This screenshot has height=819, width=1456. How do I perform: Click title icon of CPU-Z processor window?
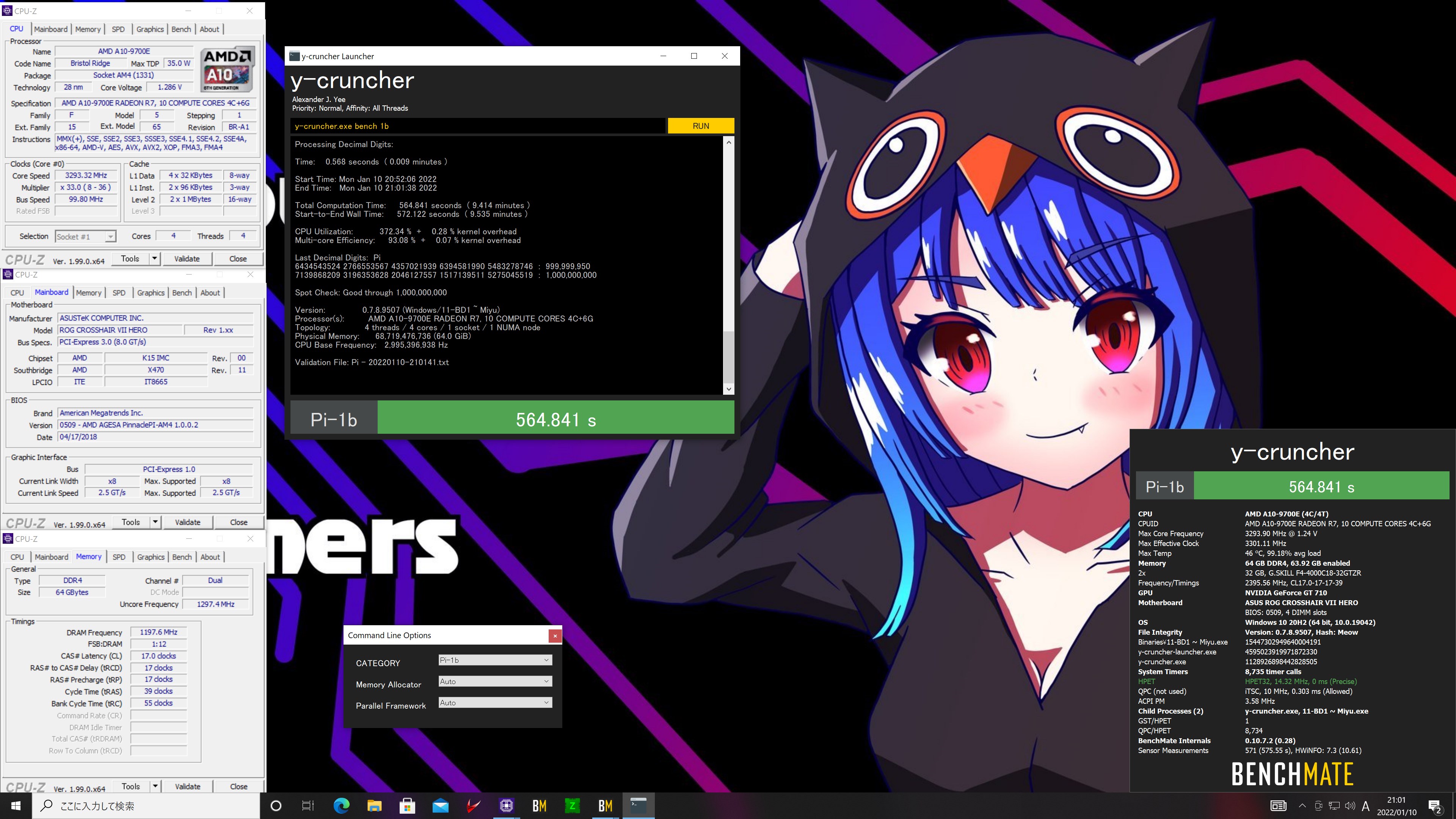click(7, 11)
